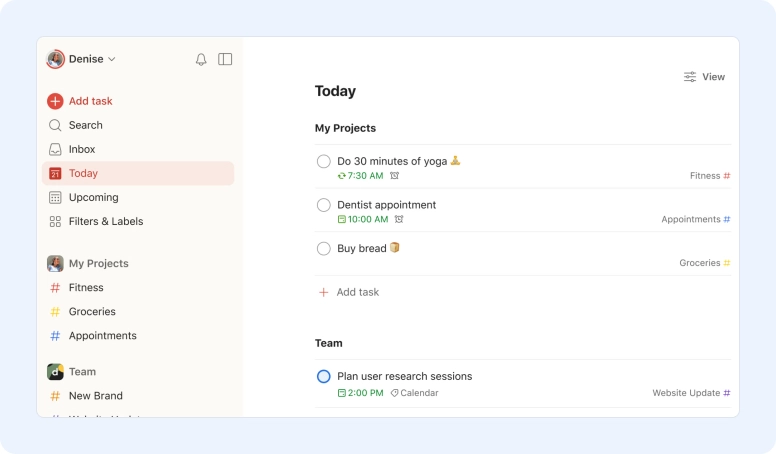This screenshot has height=454, width=776.
Task: Click the reminder alarm icon on yoga task
Action: 394,176
